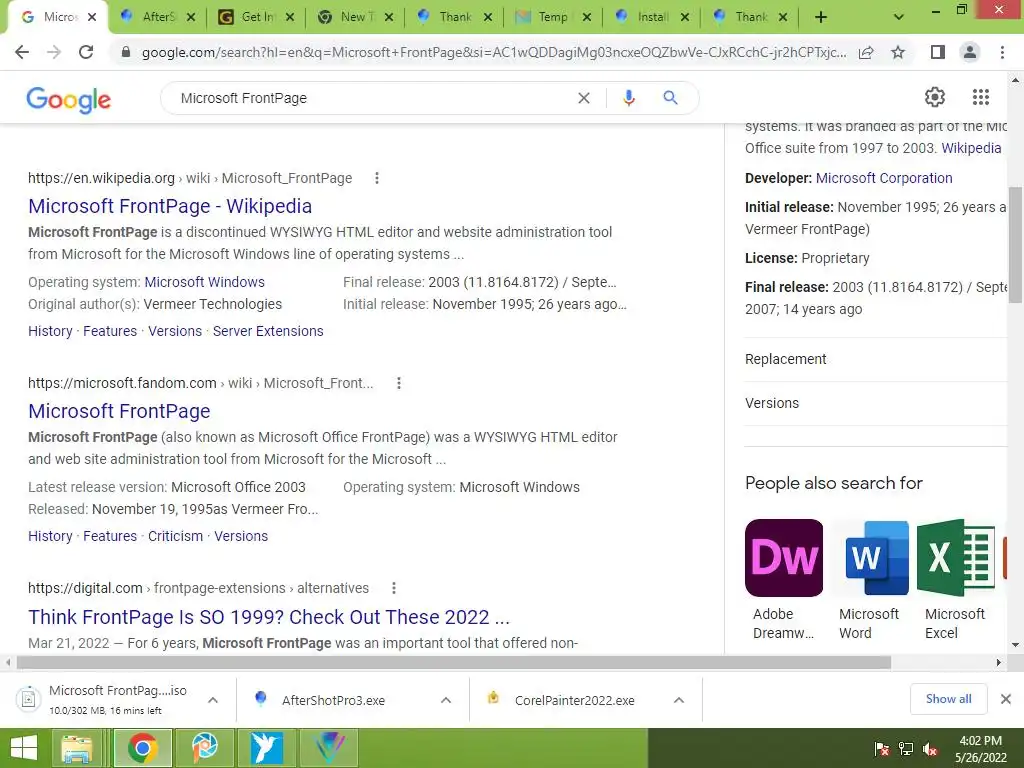Click the network tray icon
Image resolution: width=1024 pixels, height=768 pixels.
click(x=906, y=749)
